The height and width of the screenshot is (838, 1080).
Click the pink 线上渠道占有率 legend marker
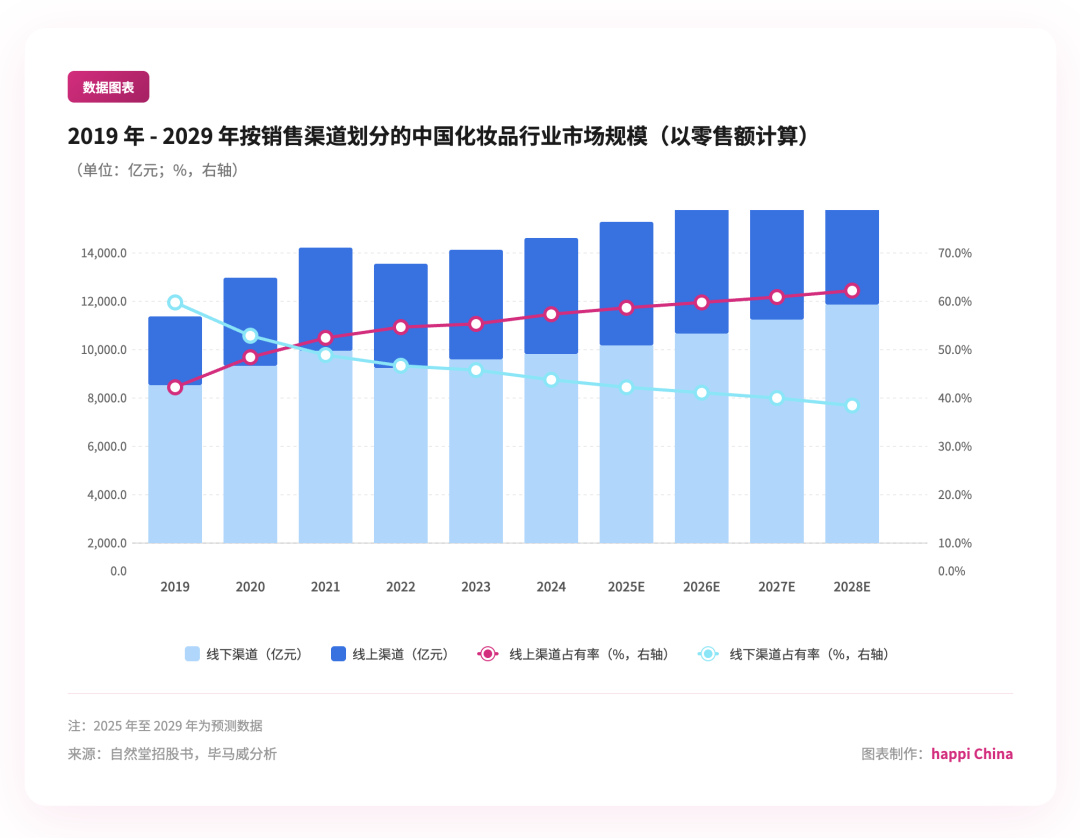click(487, 654)
